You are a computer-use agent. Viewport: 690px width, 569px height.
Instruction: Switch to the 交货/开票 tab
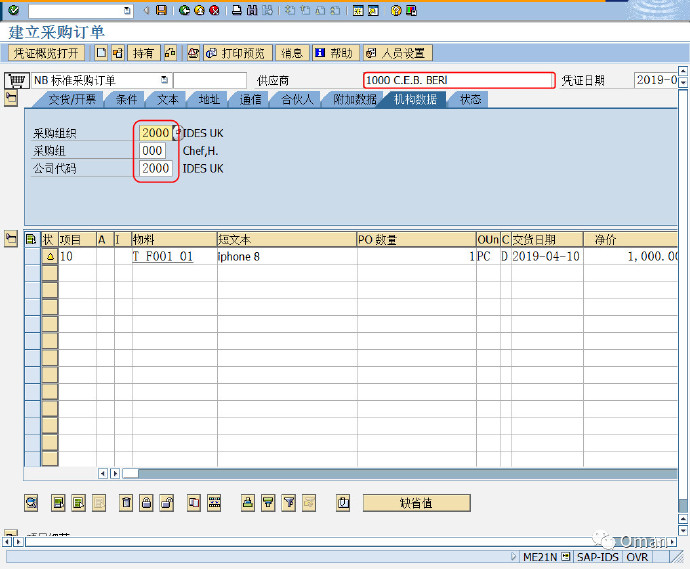(72, 99)
